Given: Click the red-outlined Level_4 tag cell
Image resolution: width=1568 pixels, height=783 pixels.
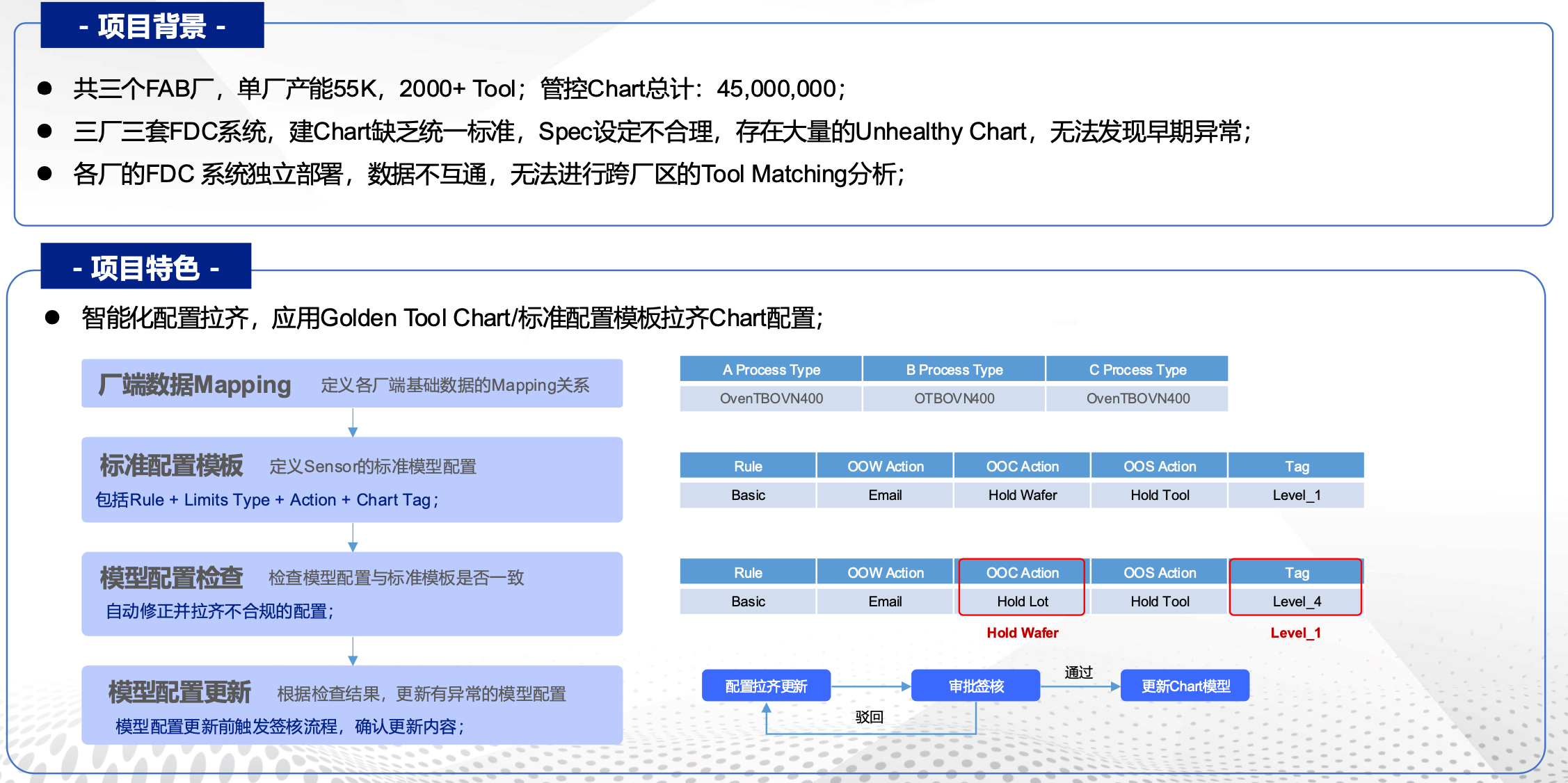Looking at the screenshot, I should (x=1296, y=602).
